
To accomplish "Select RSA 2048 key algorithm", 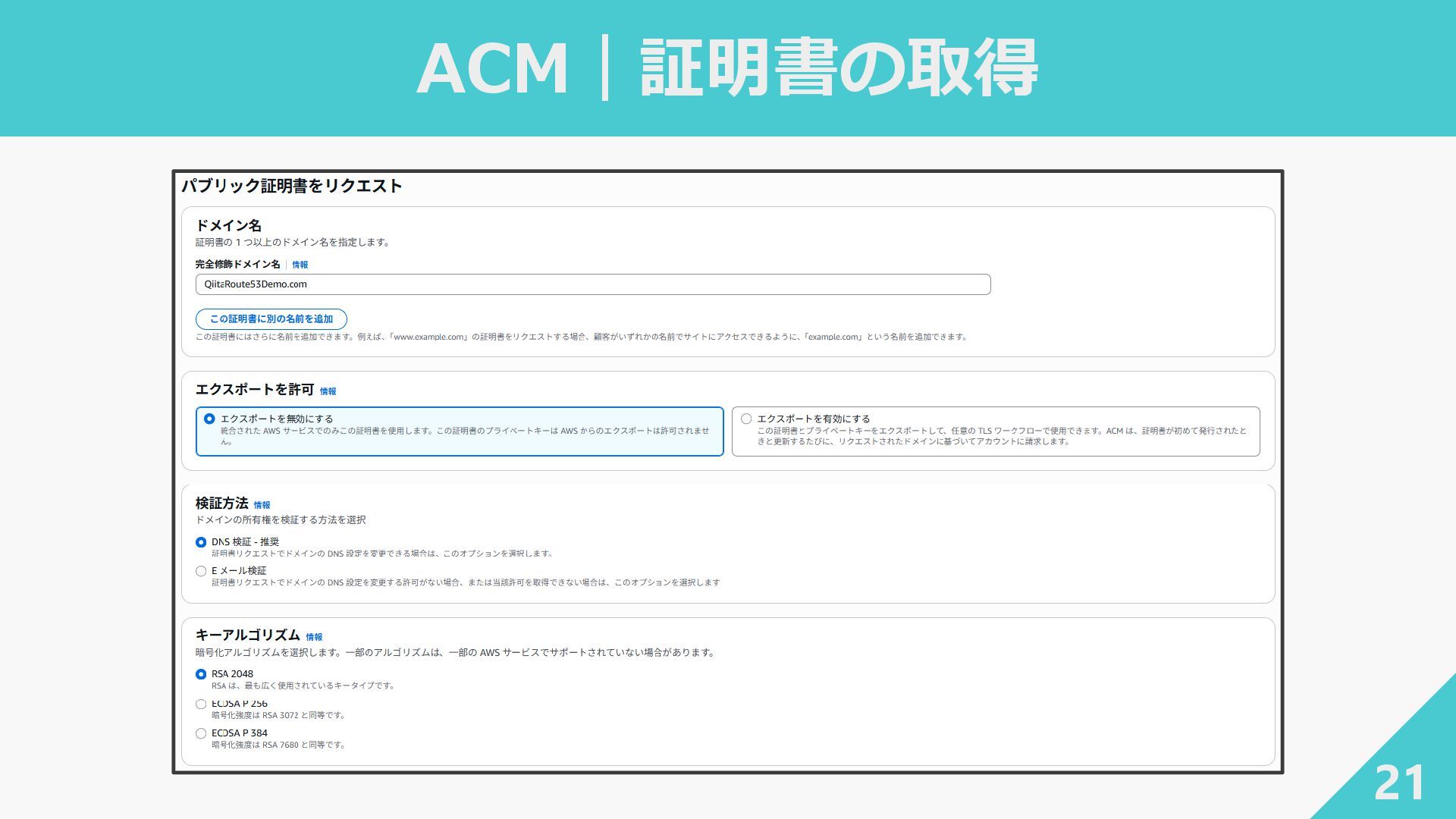I will 201,674.
